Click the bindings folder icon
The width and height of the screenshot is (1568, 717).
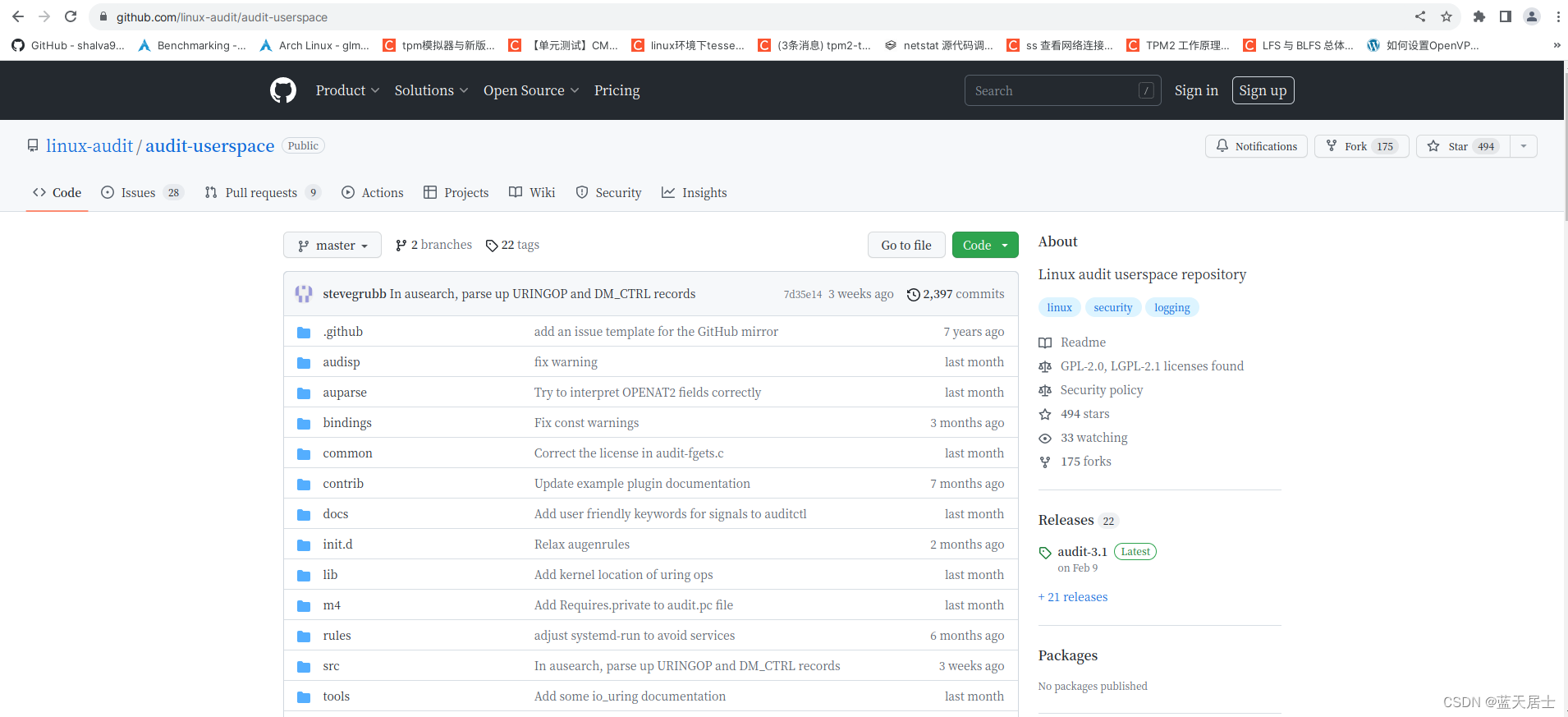(304, 423)
